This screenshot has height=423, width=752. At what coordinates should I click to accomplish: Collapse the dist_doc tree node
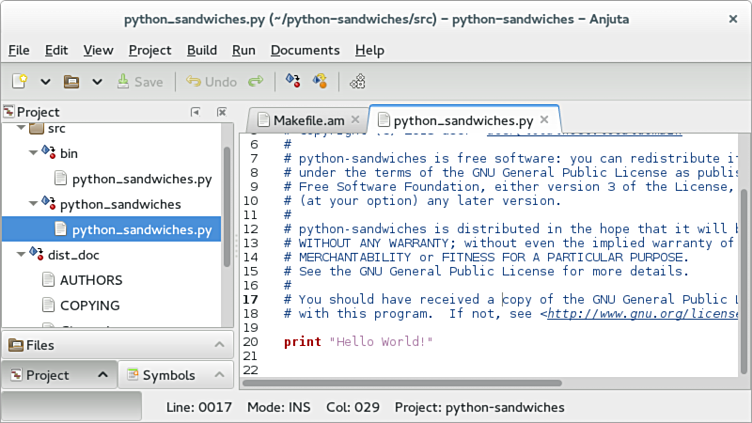tap(19, 255)
